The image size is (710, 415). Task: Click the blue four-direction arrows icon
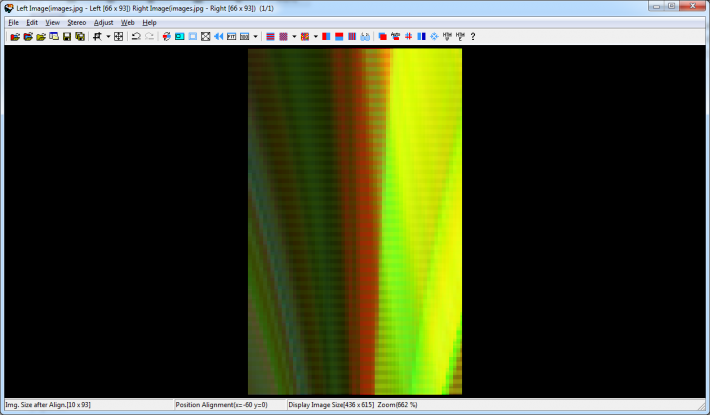pyautogui.click(x=434, y=37)
